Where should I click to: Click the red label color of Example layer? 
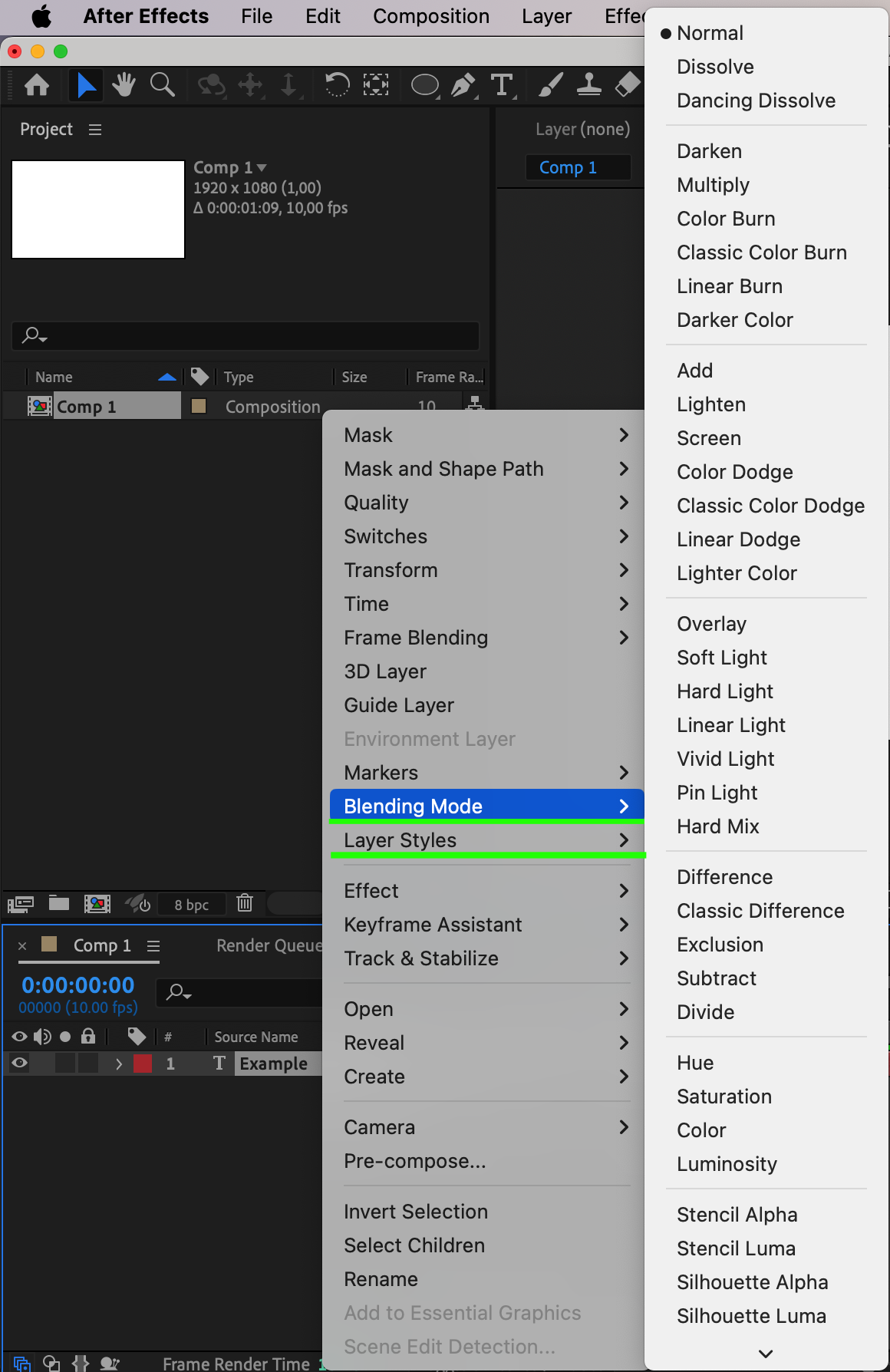tap(143, 1064)
